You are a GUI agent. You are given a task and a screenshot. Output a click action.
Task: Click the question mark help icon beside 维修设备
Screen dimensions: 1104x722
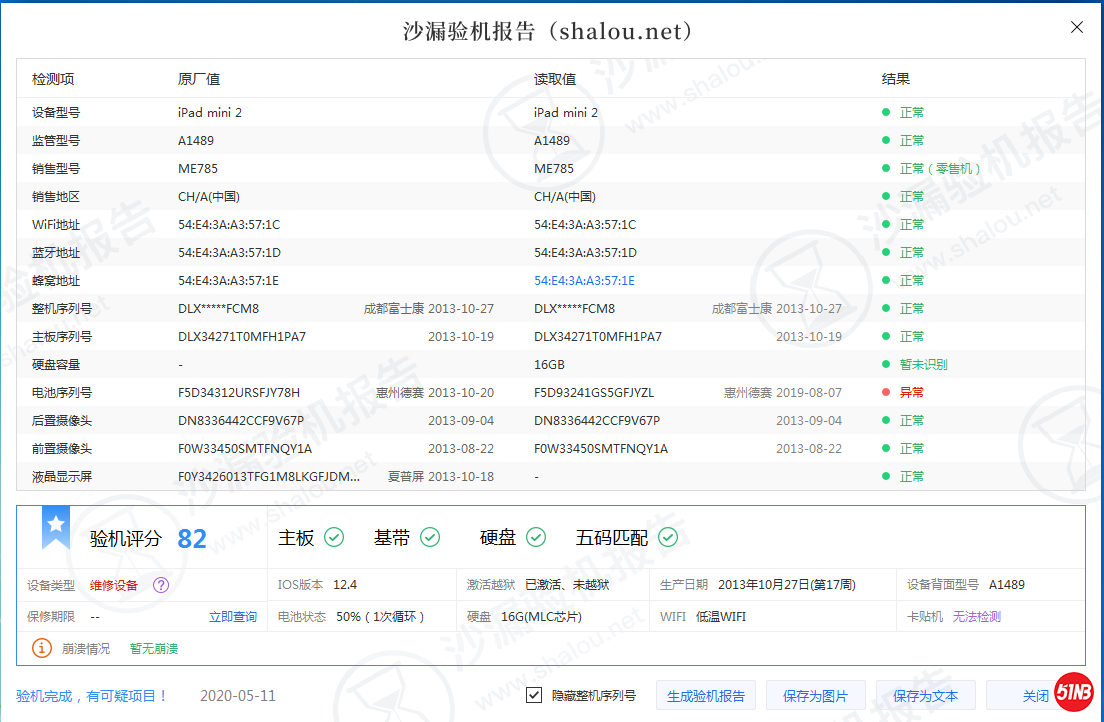161,585
